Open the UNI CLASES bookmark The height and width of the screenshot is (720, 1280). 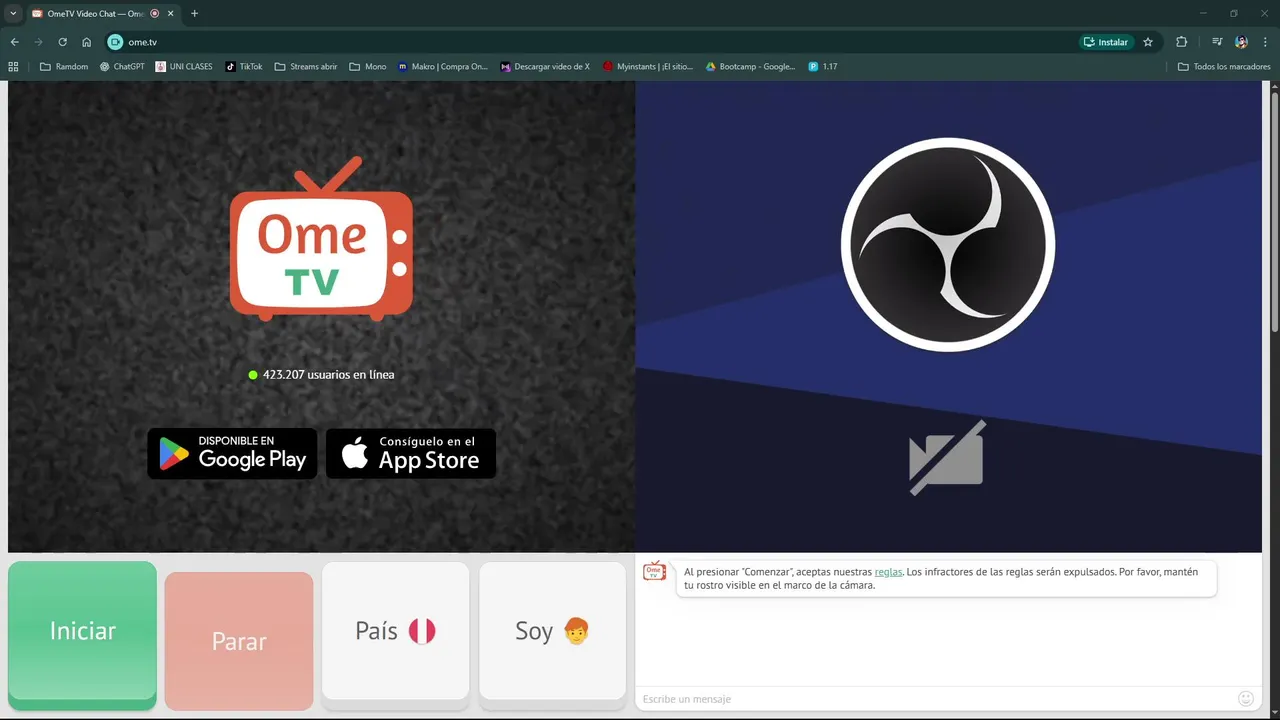click(184, 67)
